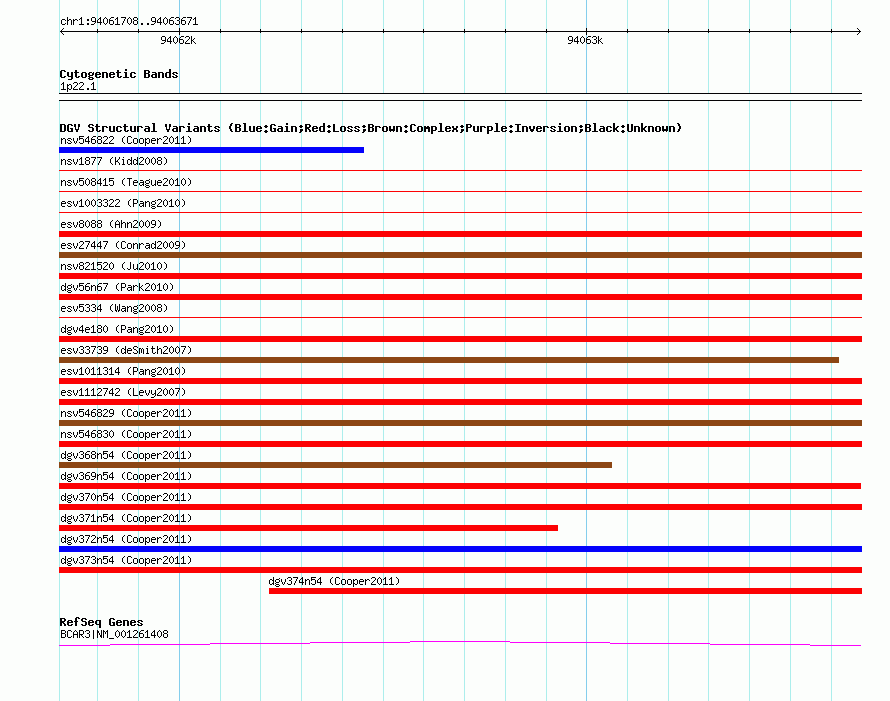The width and height of the screenshot is (890, 701).
Task: Open the dgv369n54 (Cooper2011) label
Action: point(126,476)
